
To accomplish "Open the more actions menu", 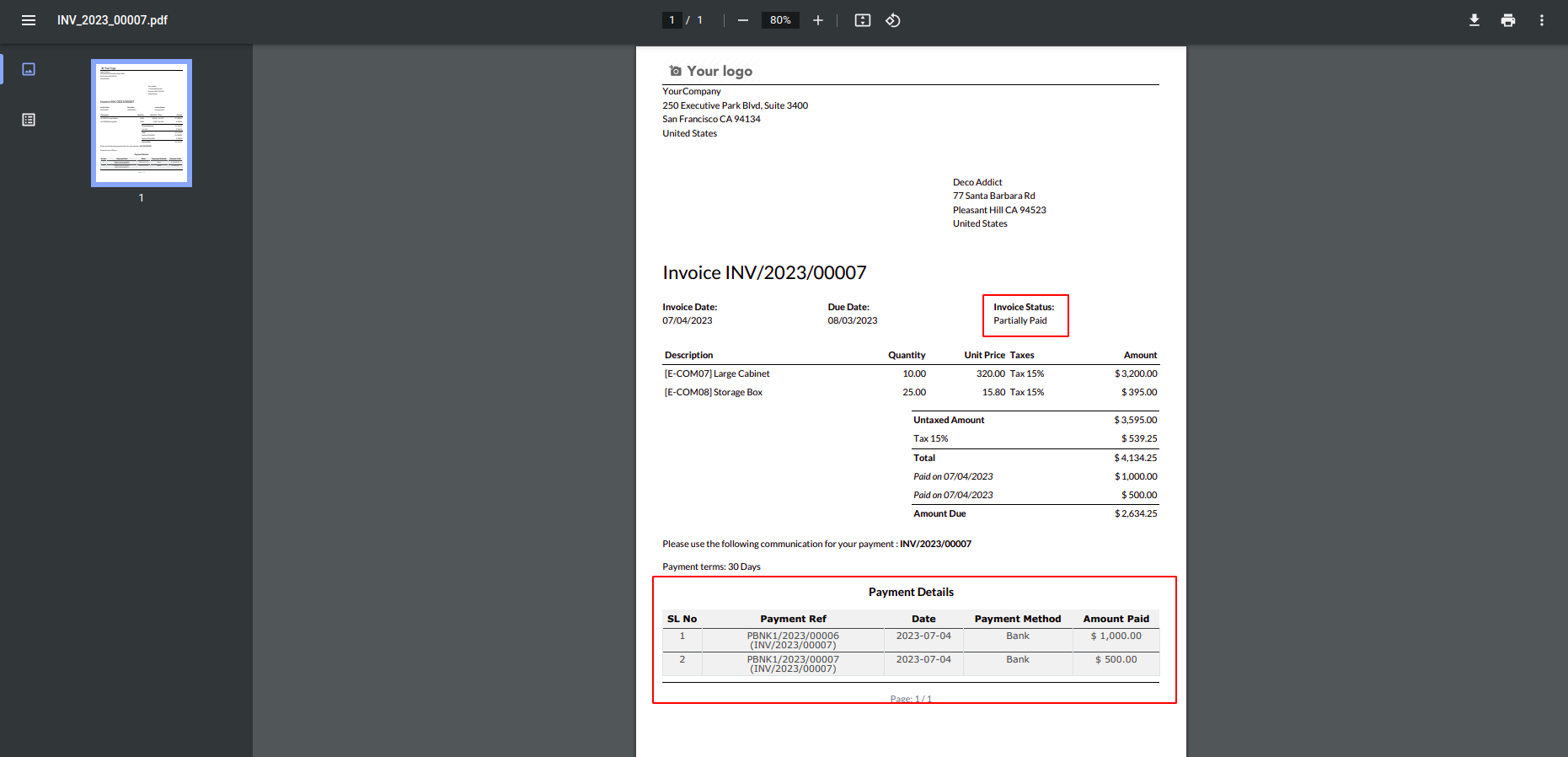I will [1542, 20].
